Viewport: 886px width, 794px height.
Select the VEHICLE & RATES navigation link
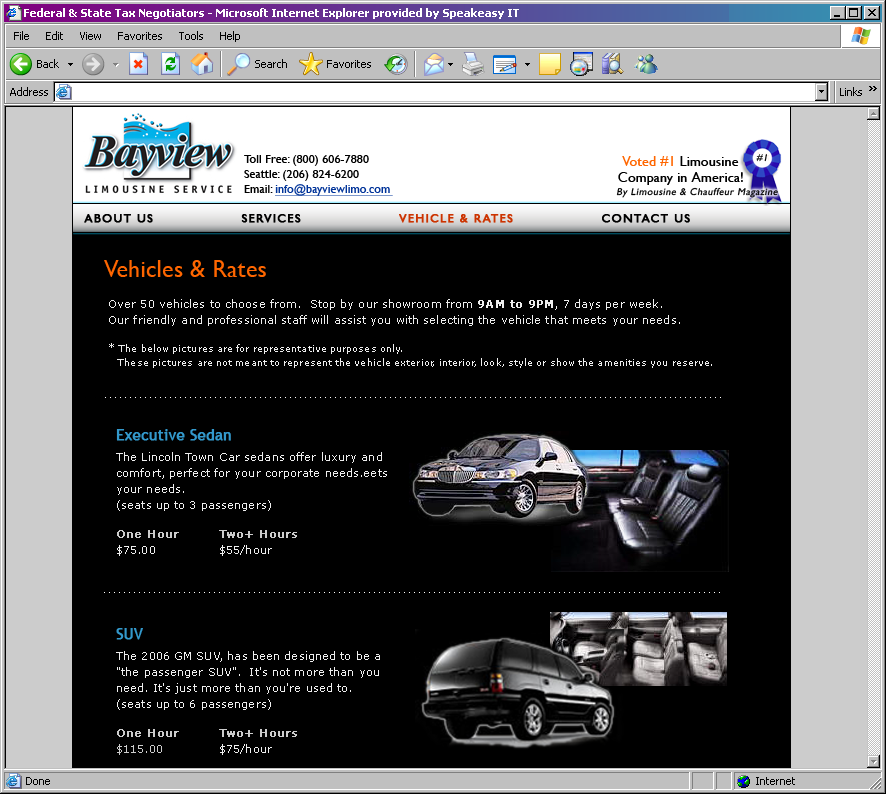456,219
